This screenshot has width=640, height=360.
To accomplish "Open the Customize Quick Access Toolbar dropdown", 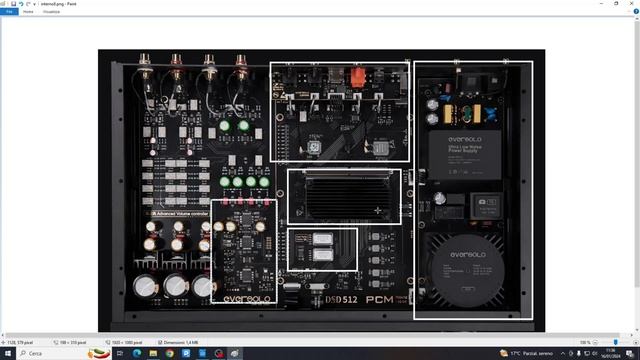I will pos(34,4).
